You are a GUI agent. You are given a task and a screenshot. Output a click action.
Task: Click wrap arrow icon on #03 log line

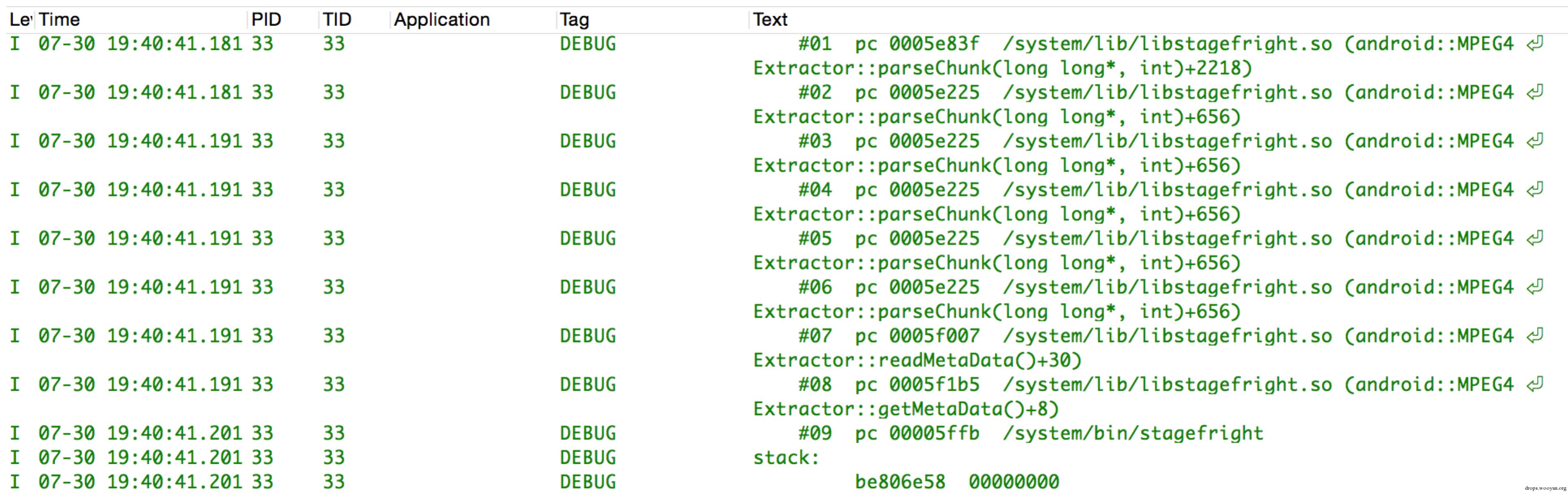point(1535,140)
